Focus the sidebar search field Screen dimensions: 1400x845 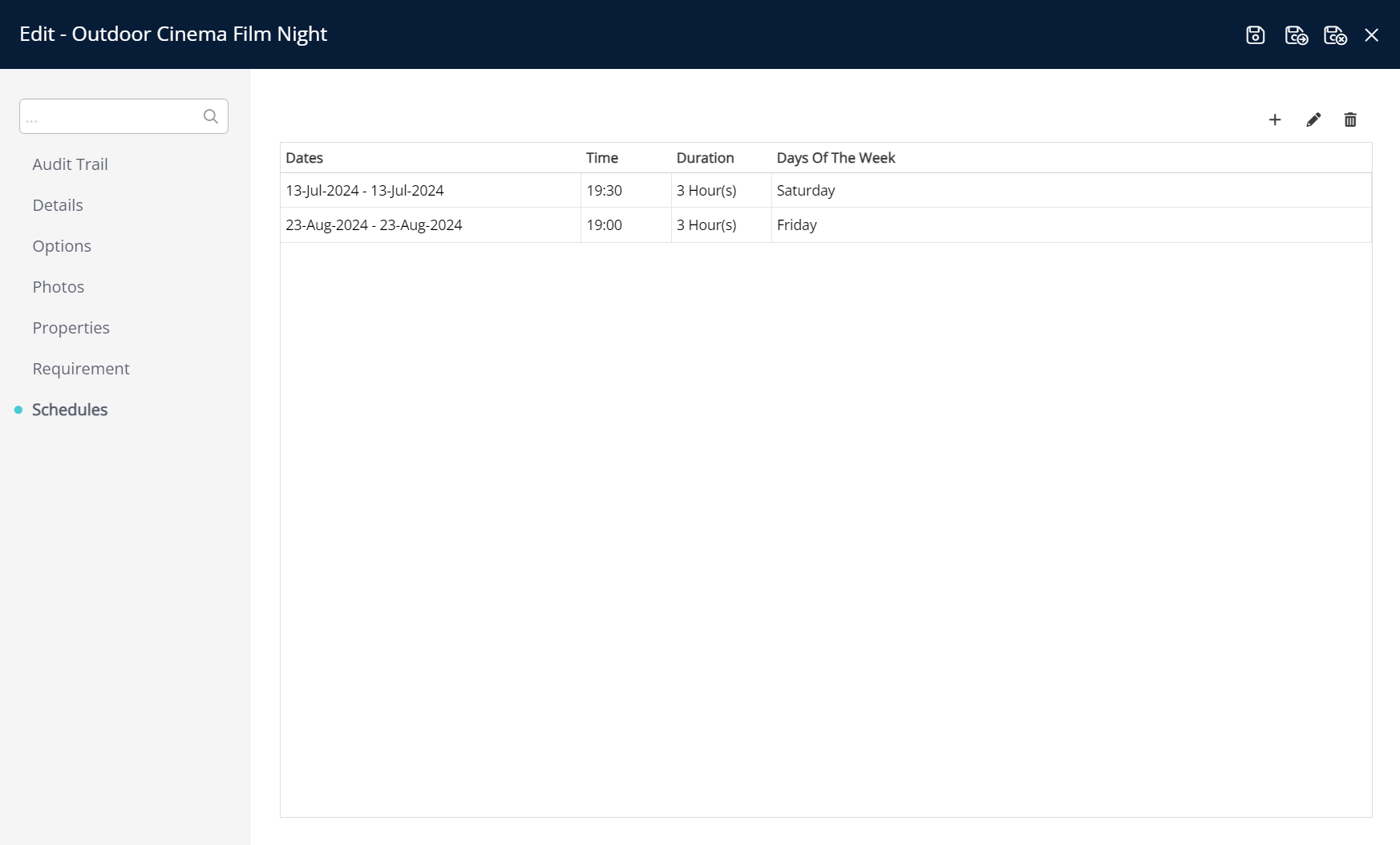(x=123, y=116)
